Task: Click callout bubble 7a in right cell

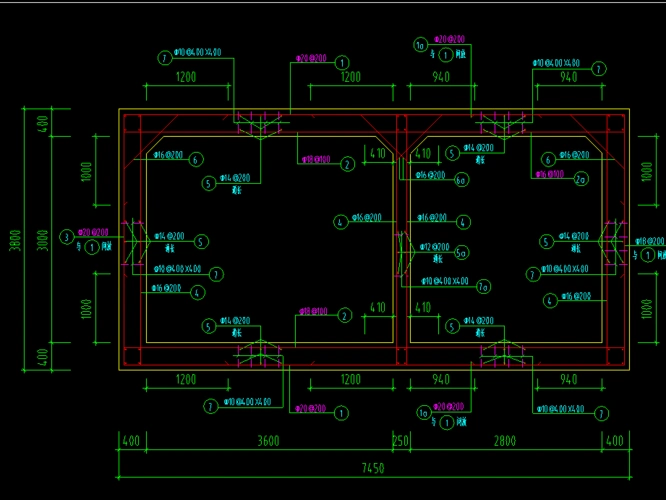Action: [483, 286]
